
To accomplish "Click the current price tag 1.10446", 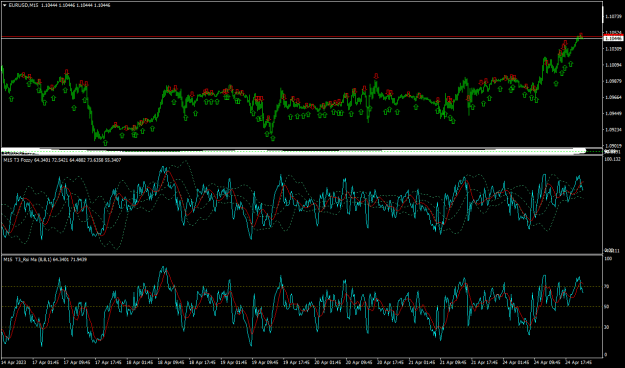I will pyautogui.click(x=613, y=38).
